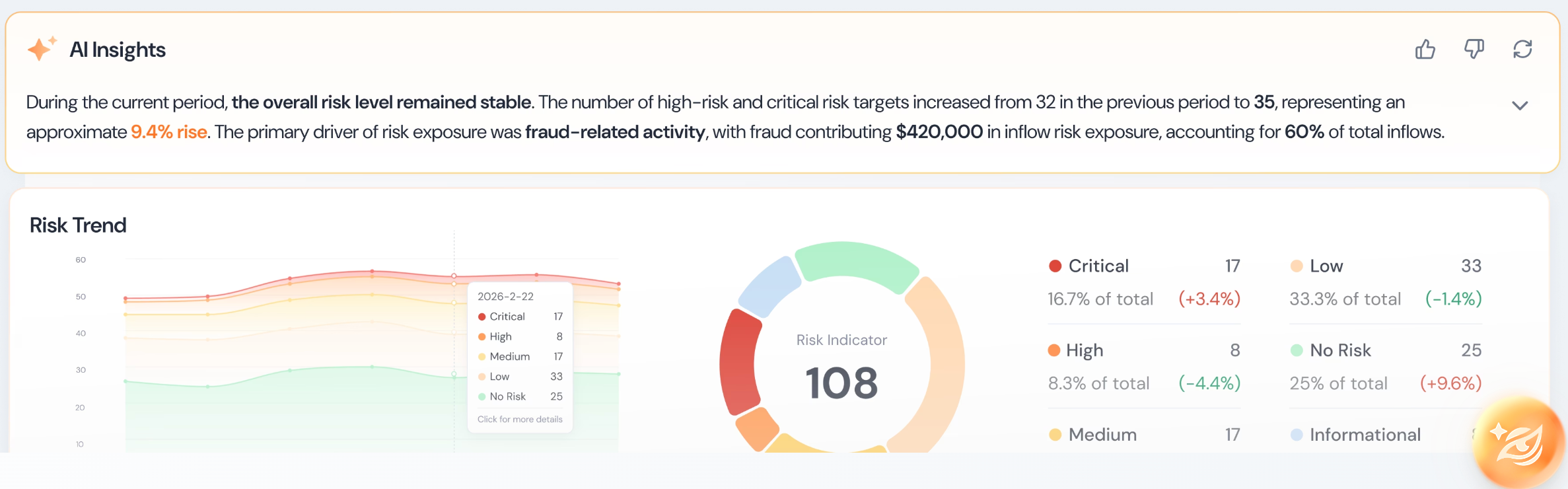Click the Risk Indicator 108 center value

[x=841, y=383]
